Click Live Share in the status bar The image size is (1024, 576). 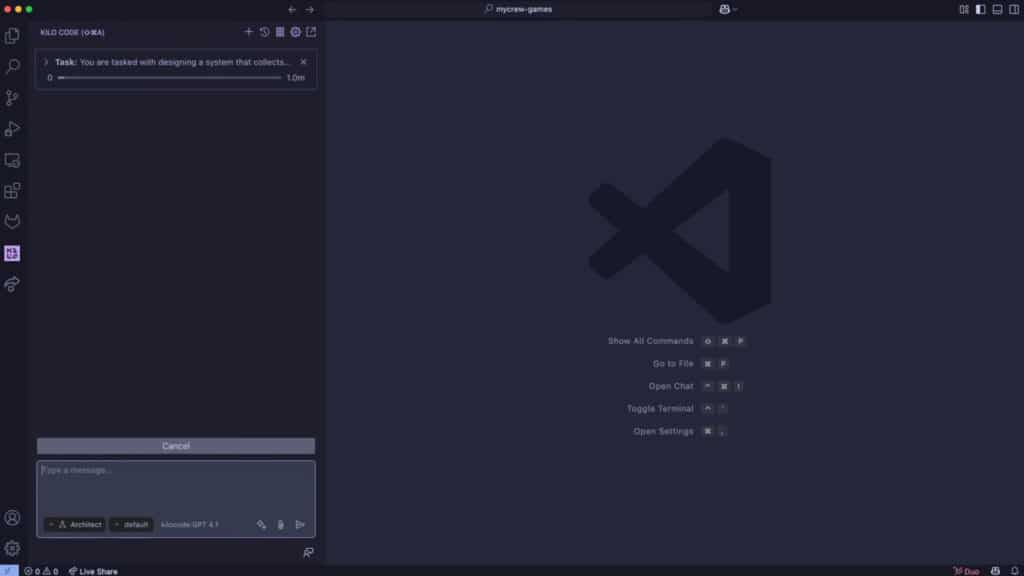(93, 571)
